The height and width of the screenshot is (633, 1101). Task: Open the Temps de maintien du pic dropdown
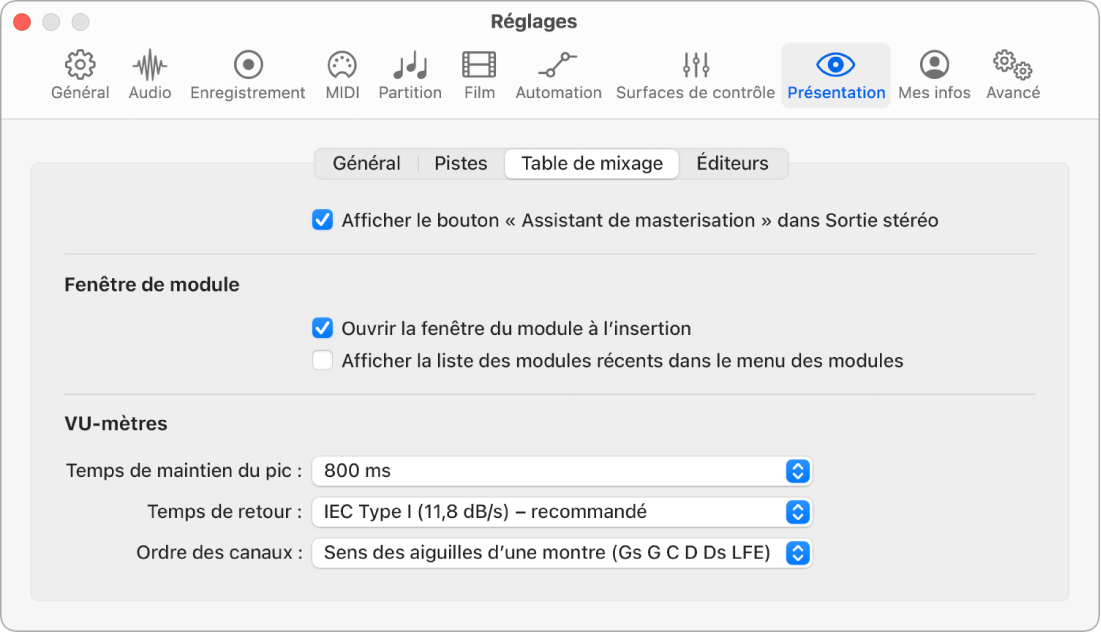(562, 470)
